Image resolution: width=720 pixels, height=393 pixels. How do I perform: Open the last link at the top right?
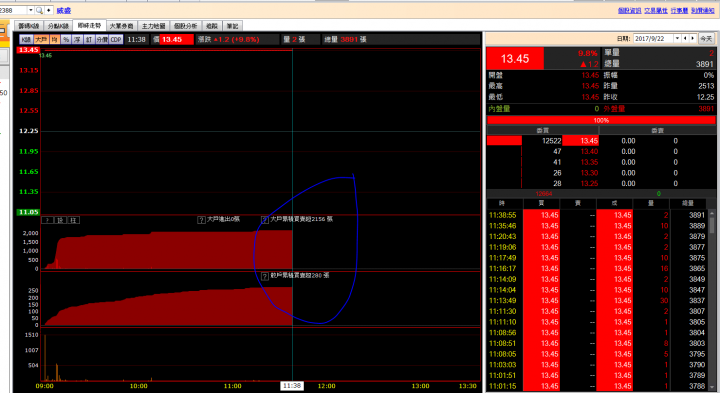pyautogui.click(x=703, y=10)
